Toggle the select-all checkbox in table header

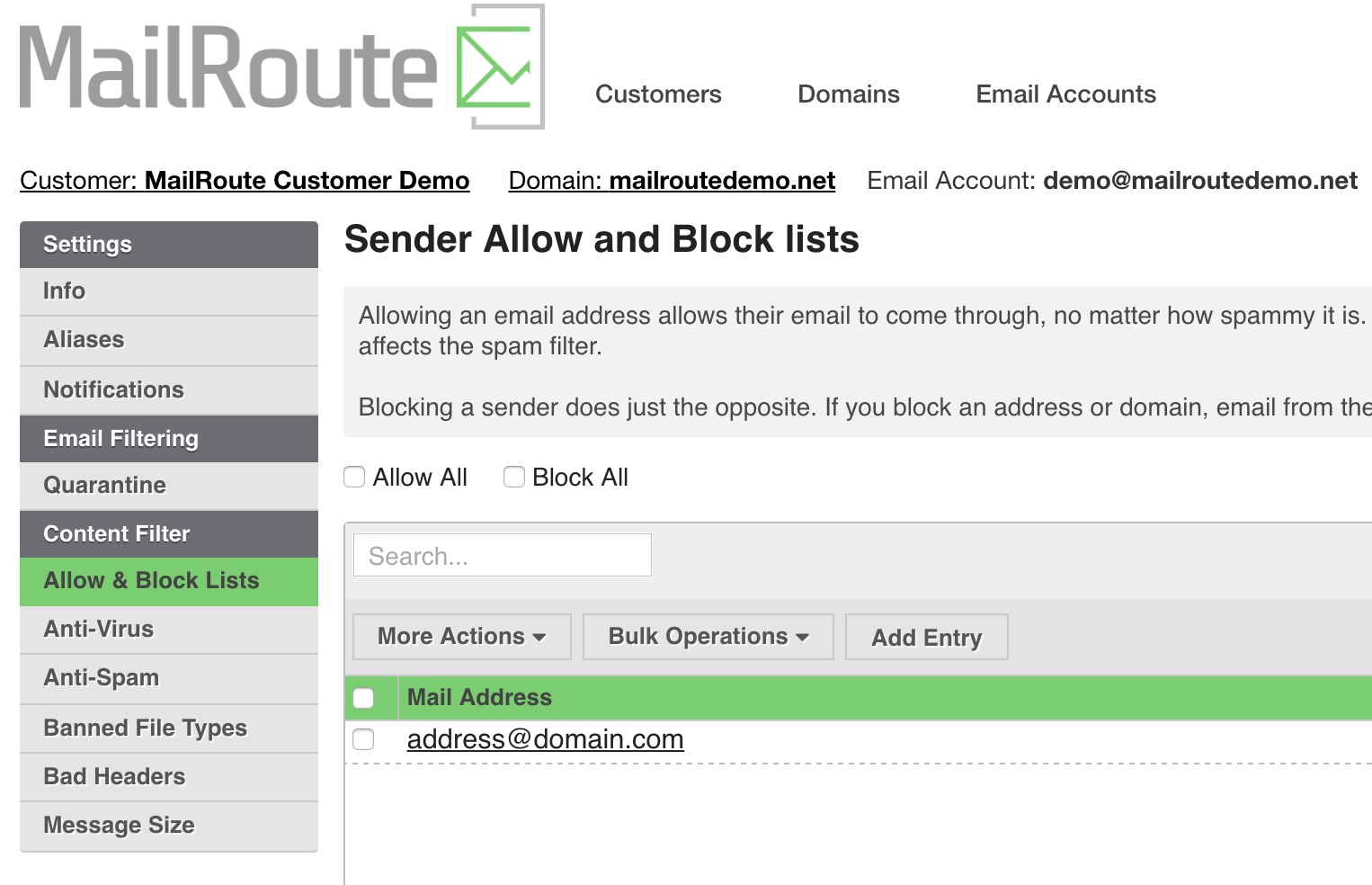[x=363, y=698]
